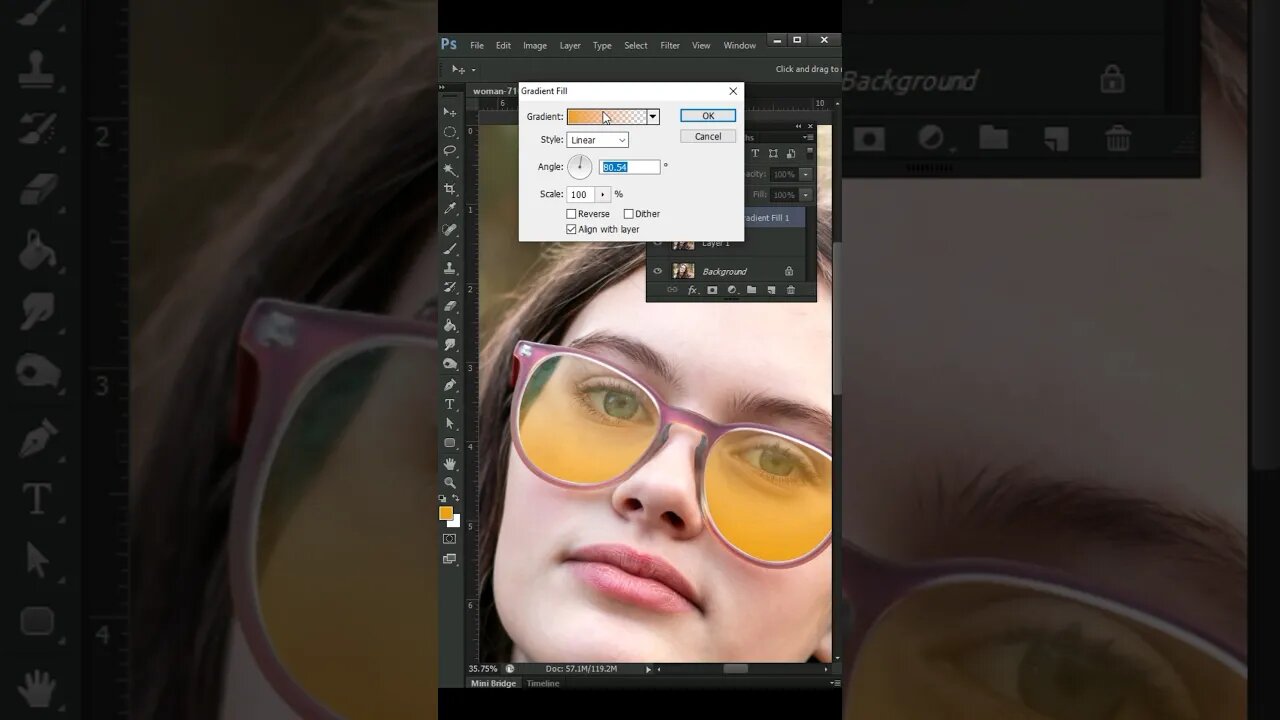Open the layer Opacity dropdown
Image resolution: width=1280 pixels, height=720 pixels.
[805, 174]
